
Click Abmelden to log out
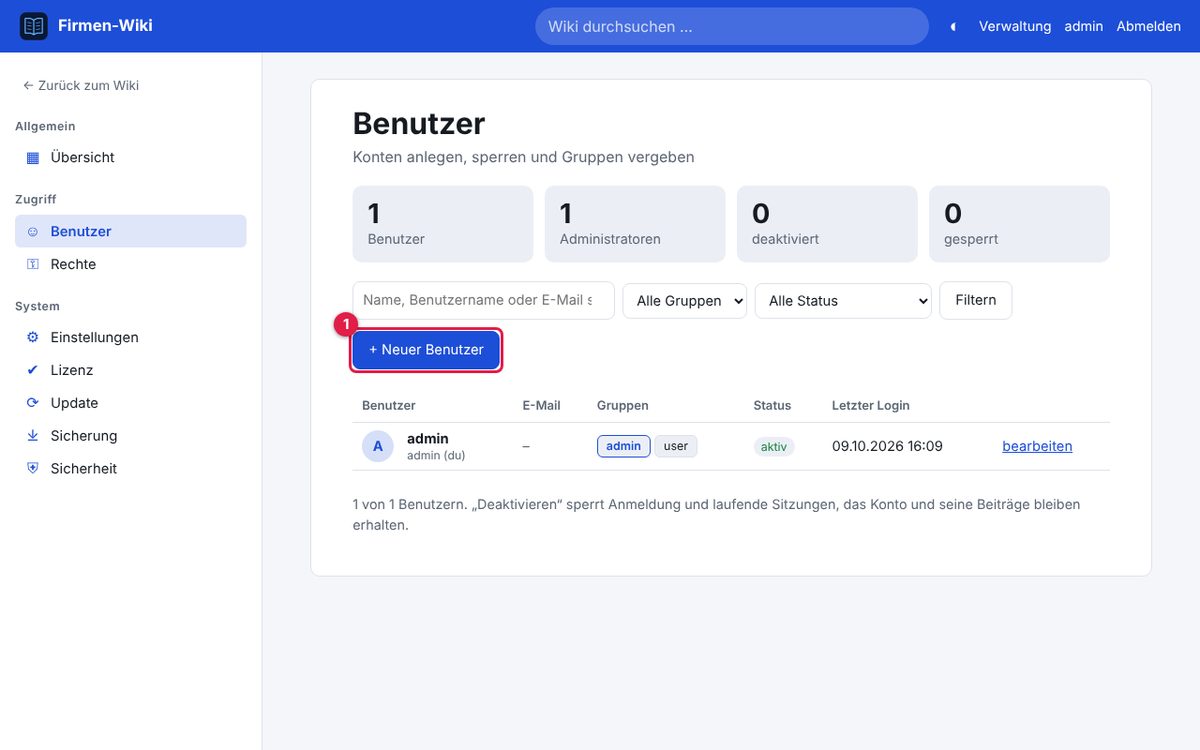tap(1149, 27)
